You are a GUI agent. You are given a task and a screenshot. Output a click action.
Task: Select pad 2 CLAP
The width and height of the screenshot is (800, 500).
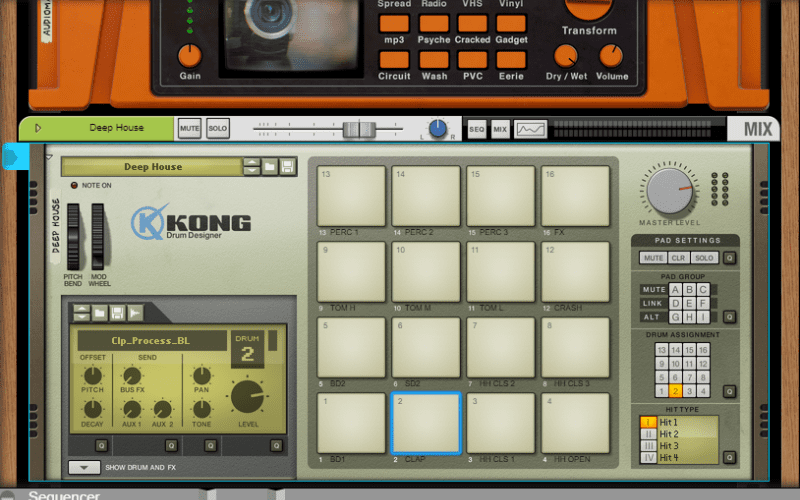point(426,423)
